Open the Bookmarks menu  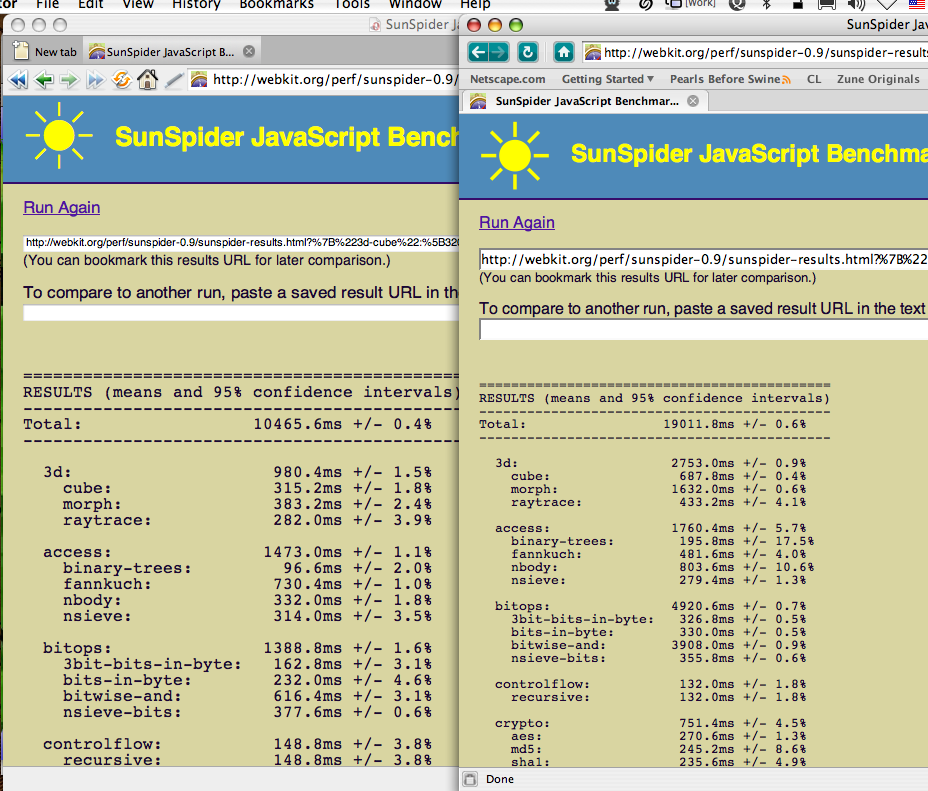276,5
